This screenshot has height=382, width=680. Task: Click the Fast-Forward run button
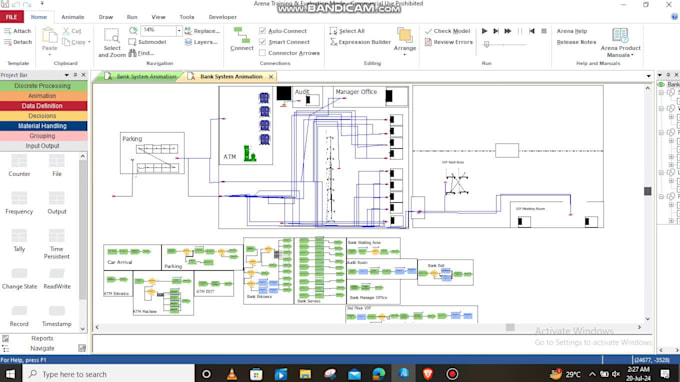pos(507,31)
